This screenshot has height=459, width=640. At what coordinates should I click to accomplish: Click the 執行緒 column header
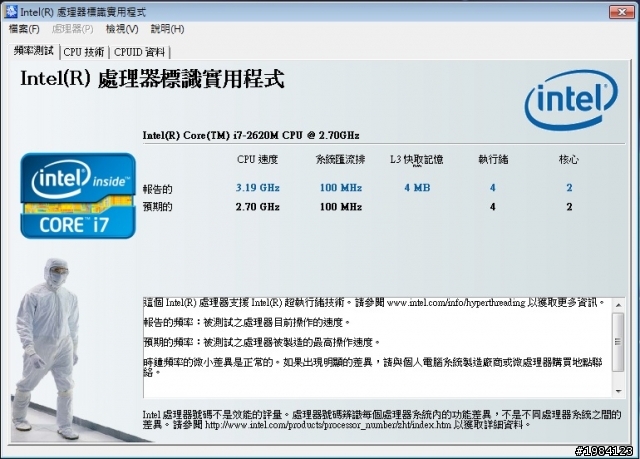click(x=493, y=160)
